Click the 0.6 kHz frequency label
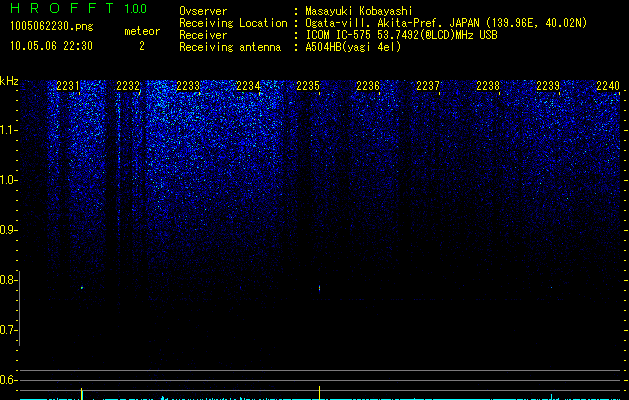Image resolution: width=629 pixels, height=400 pixels. 9,380
